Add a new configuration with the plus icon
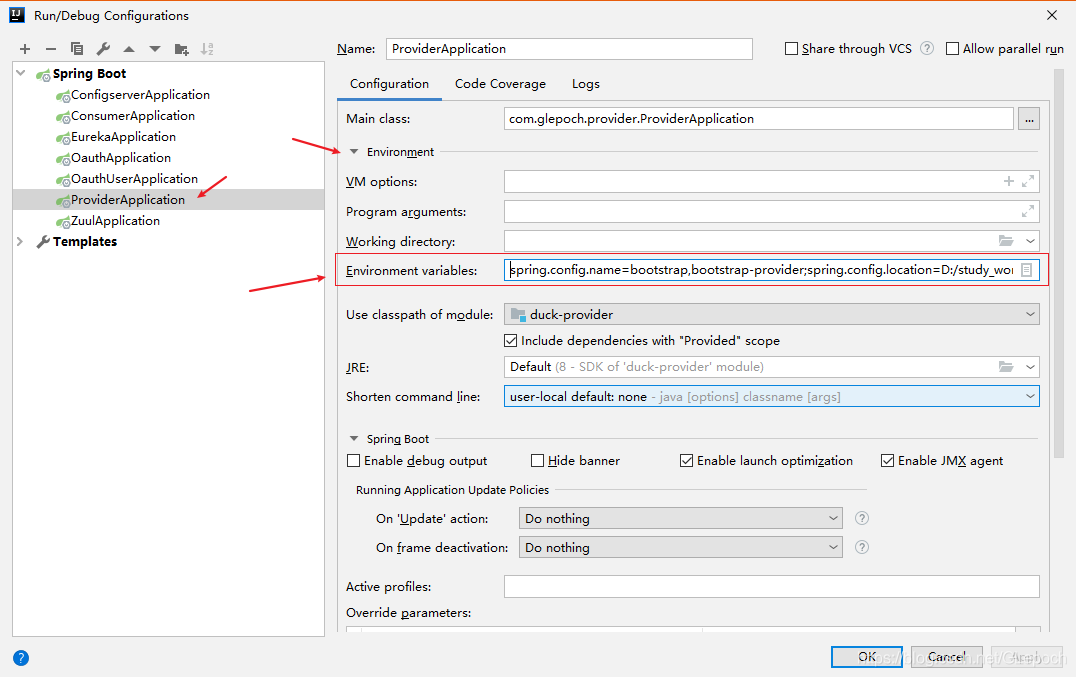Viewport: 1076px width, 677px height. pos(25,49)
